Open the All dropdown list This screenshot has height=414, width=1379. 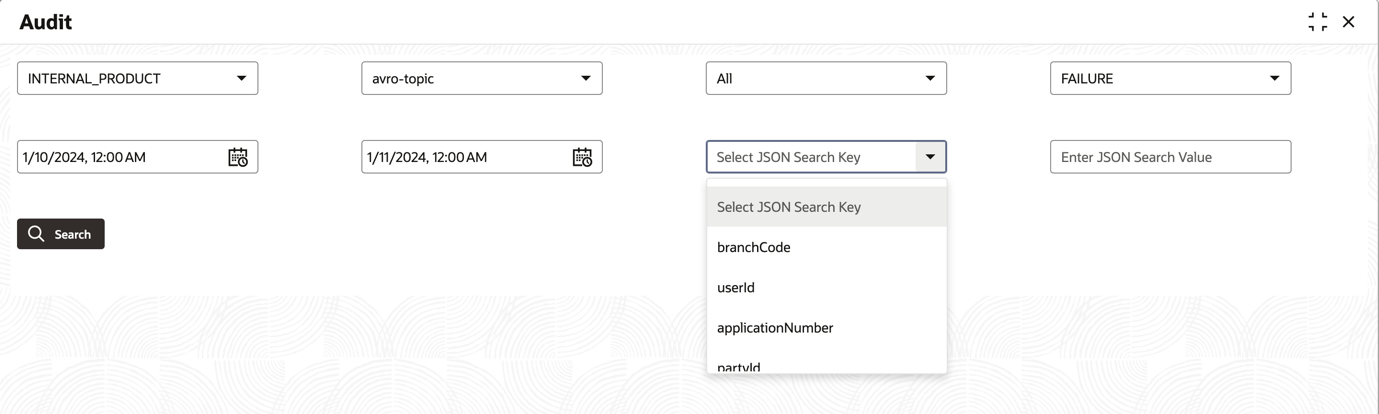tap(826, 78)
